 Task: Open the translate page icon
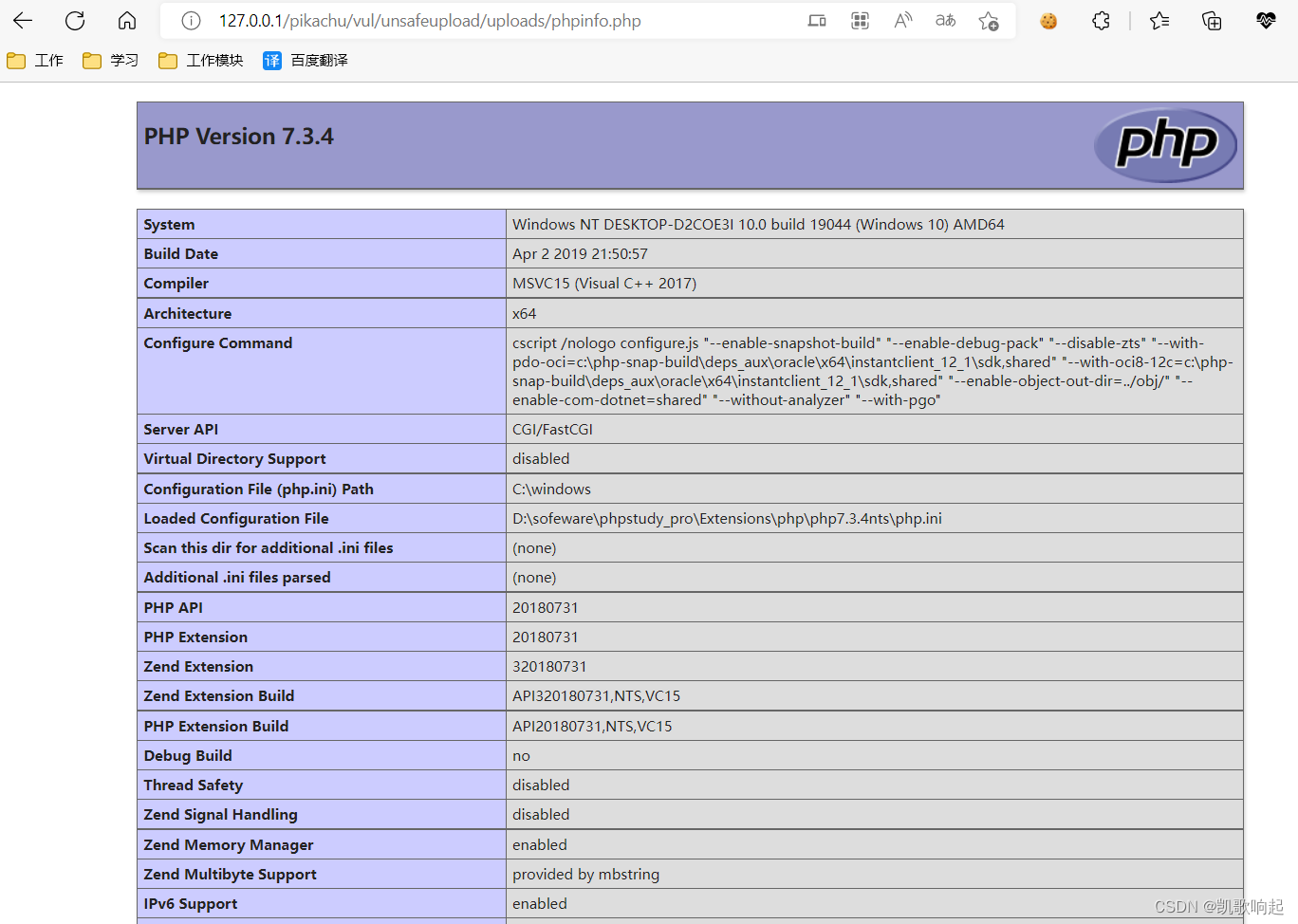tap(946, 21)
